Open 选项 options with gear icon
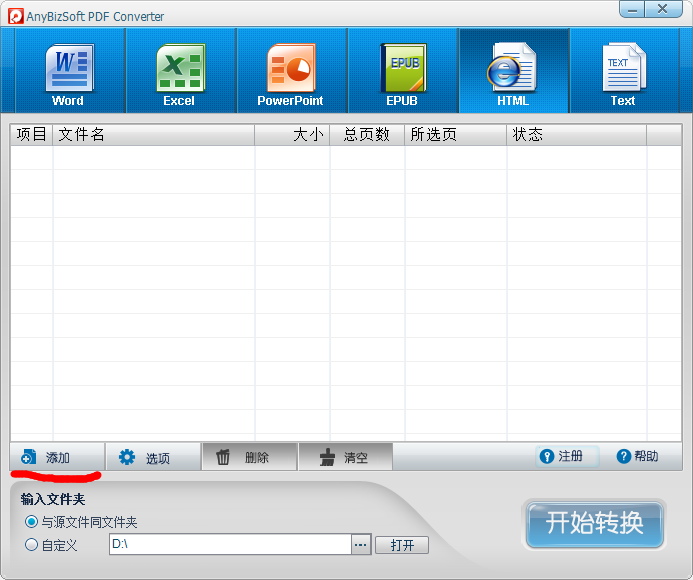Screen dimensions: 693x580 point(153,457)
